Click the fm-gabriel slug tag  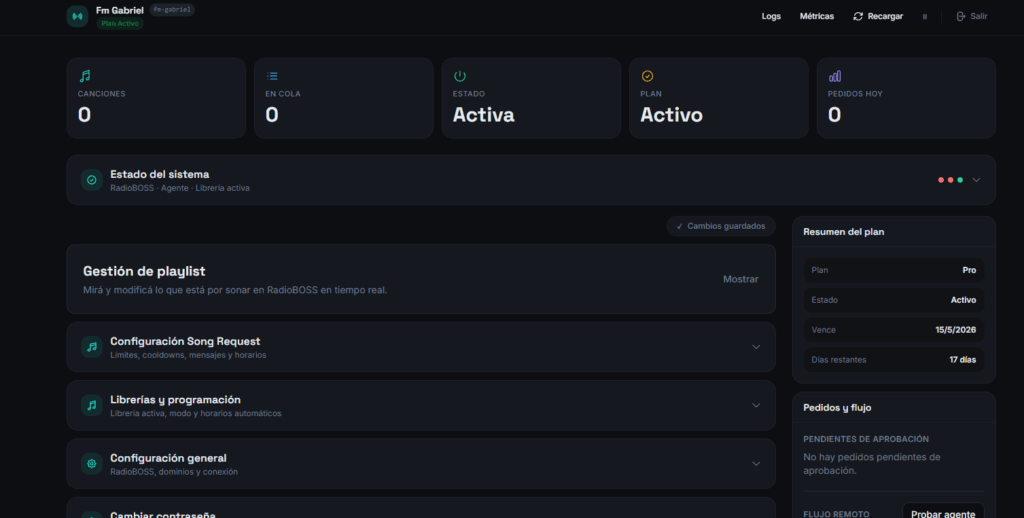[x=172, y=10]
